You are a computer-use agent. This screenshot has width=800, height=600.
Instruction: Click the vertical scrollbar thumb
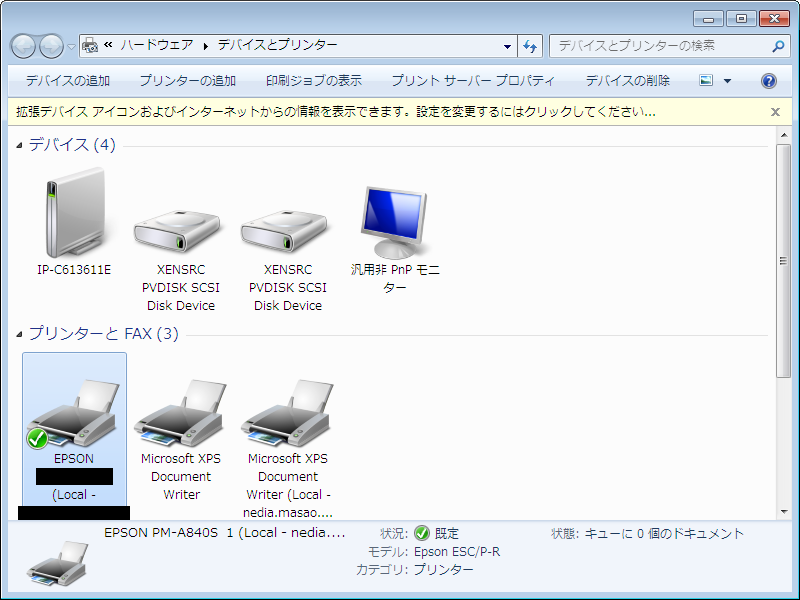[x=784, y=261]
